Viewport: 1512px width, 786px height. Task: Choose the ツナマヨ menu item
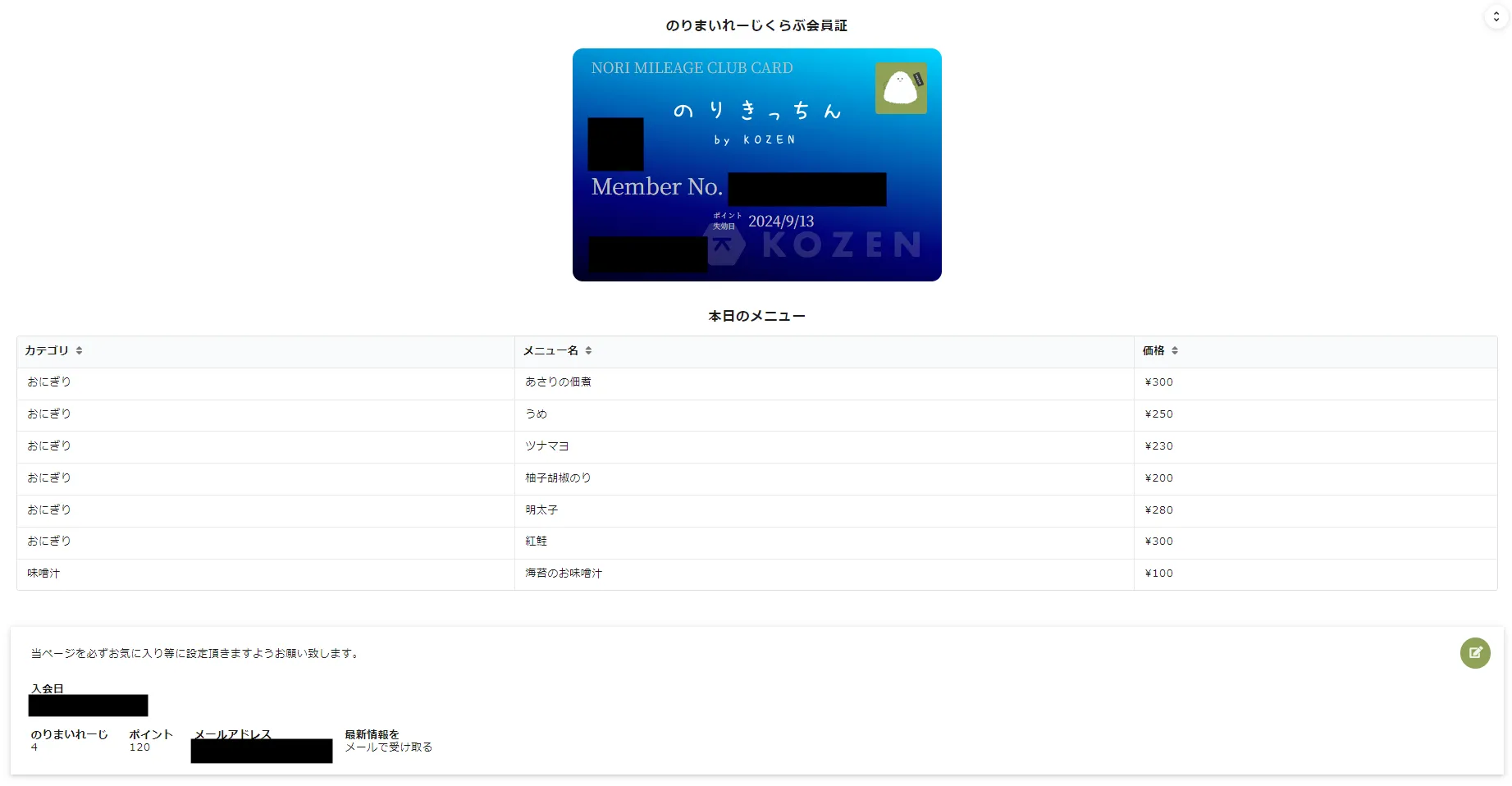(546, 446)
